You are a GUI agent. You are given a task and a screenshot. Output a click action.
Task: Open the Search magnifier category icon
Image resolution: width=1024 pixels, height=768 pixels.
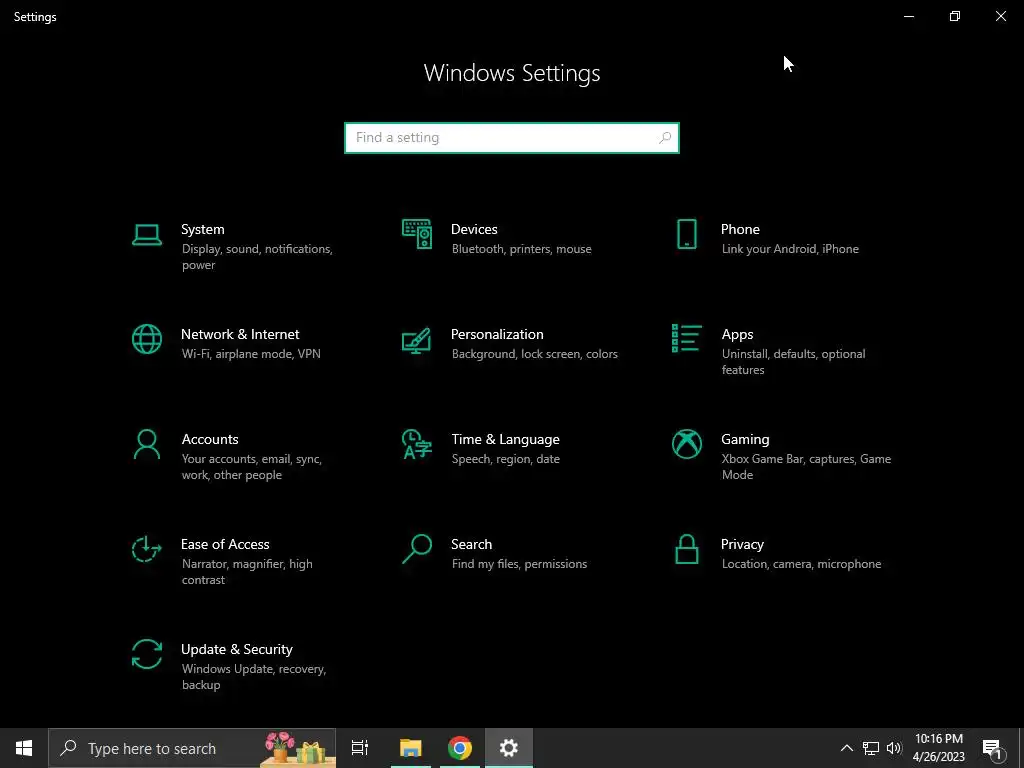(417, 549)
